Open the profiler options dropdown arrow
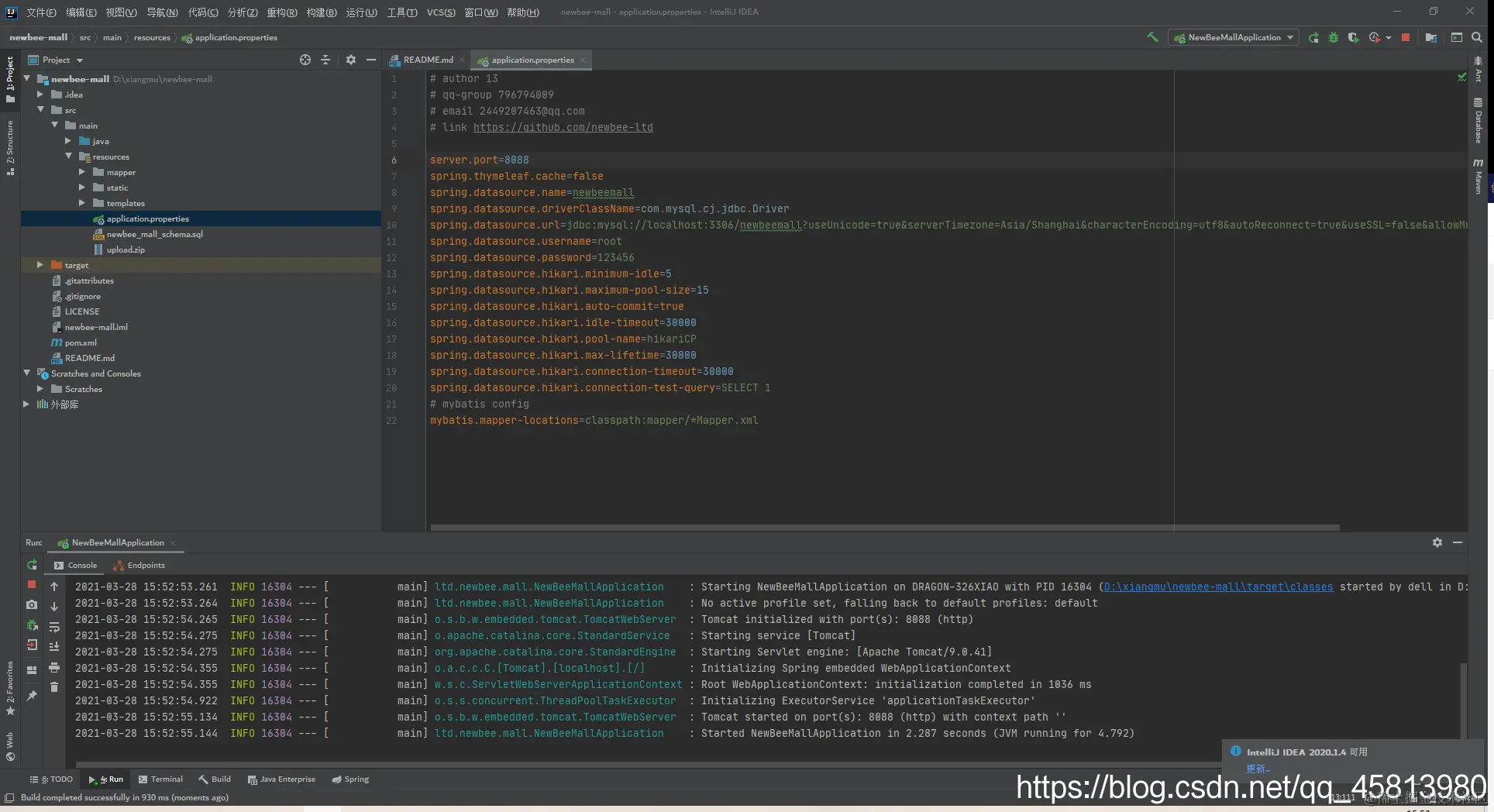Image resolution: width=1494 pixels, height=812 pixels. [x=1388, y=37]
